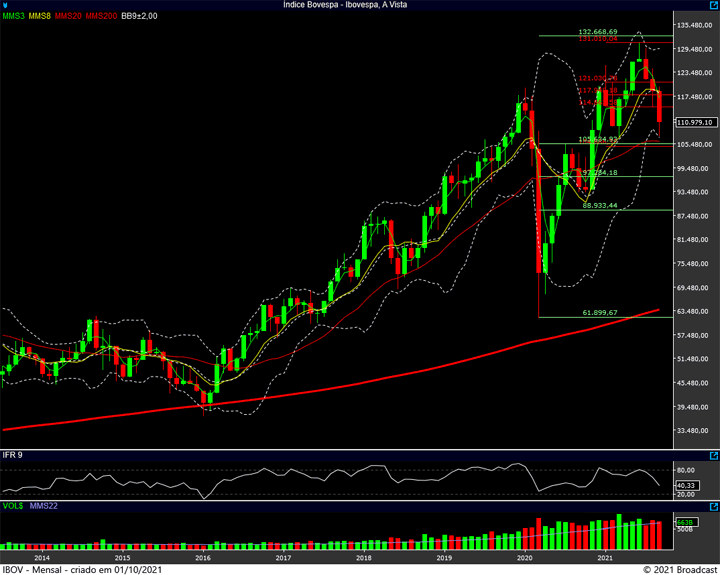The width and height of the screenshot is (720, 575).
Task: Click the 61.899,67 support level label
Action: [x=601, y=313]
